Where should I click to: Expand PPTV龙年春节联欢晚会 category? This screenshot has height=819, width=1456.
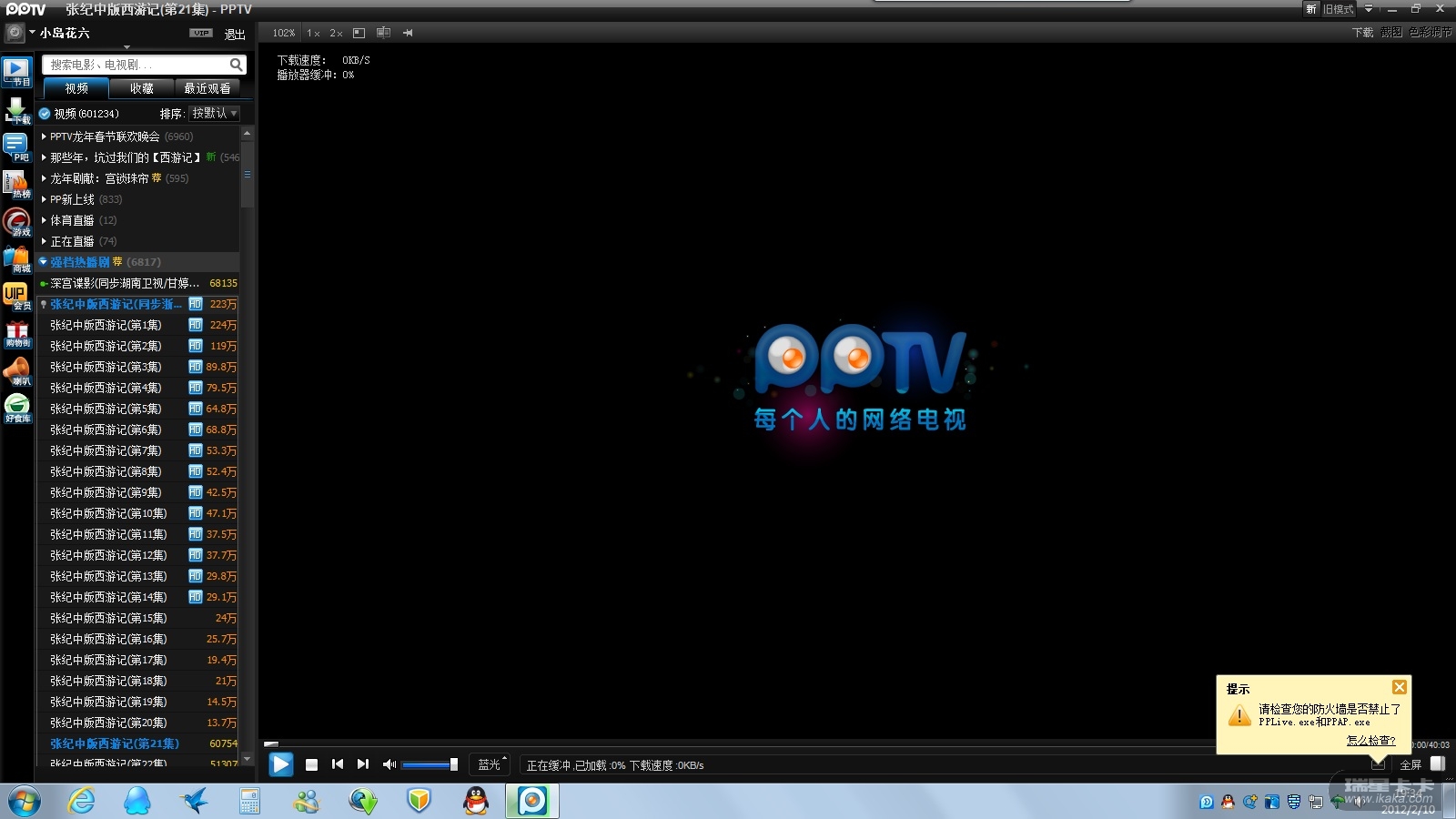(x=44, y=136)
